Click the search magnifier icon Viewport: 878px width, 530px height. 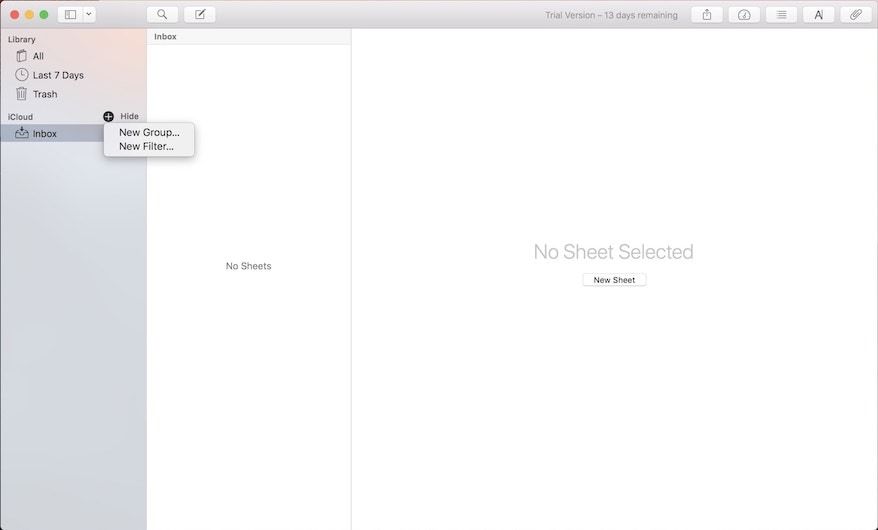[x=162, y=15]
